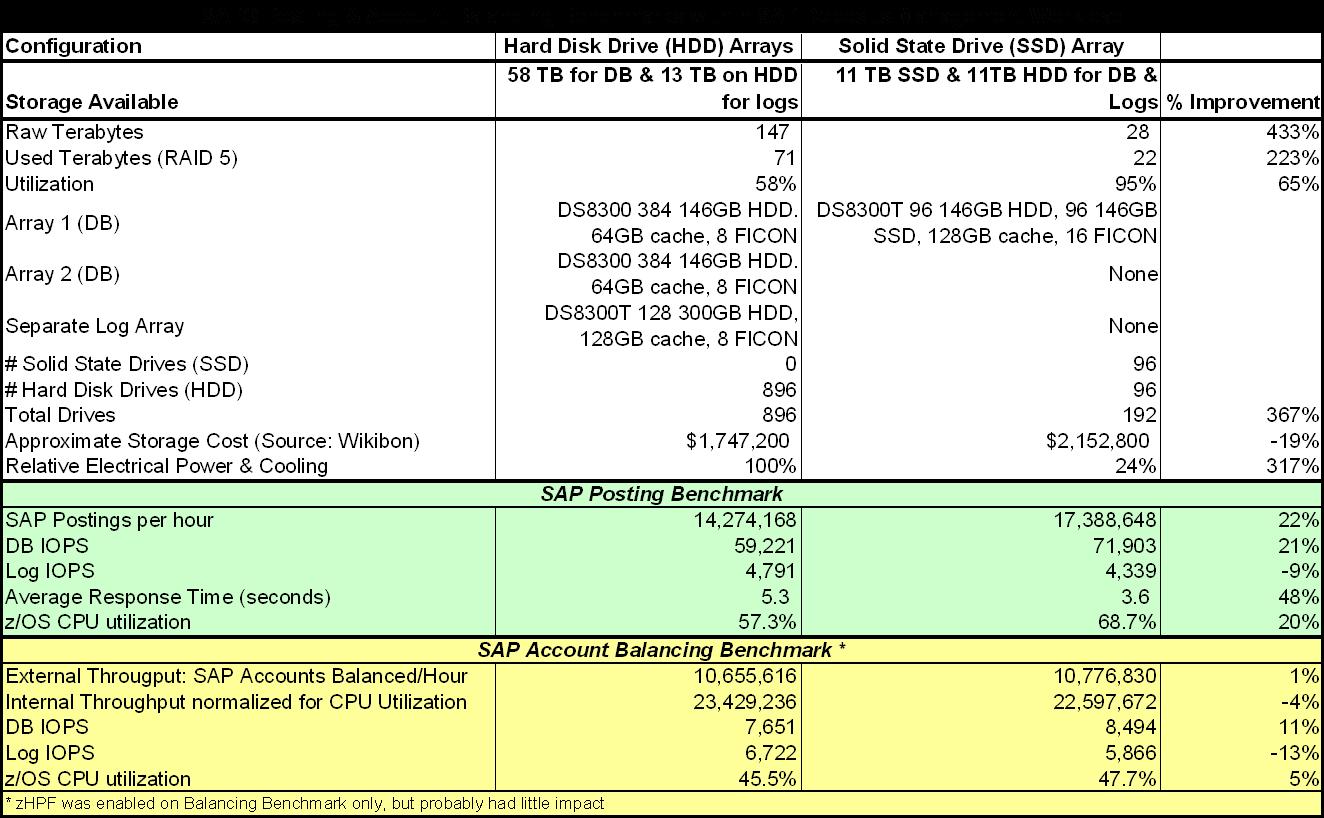
Task: Select the 'SAP Postings per hour' row label
Action: [x=109, y=519]
